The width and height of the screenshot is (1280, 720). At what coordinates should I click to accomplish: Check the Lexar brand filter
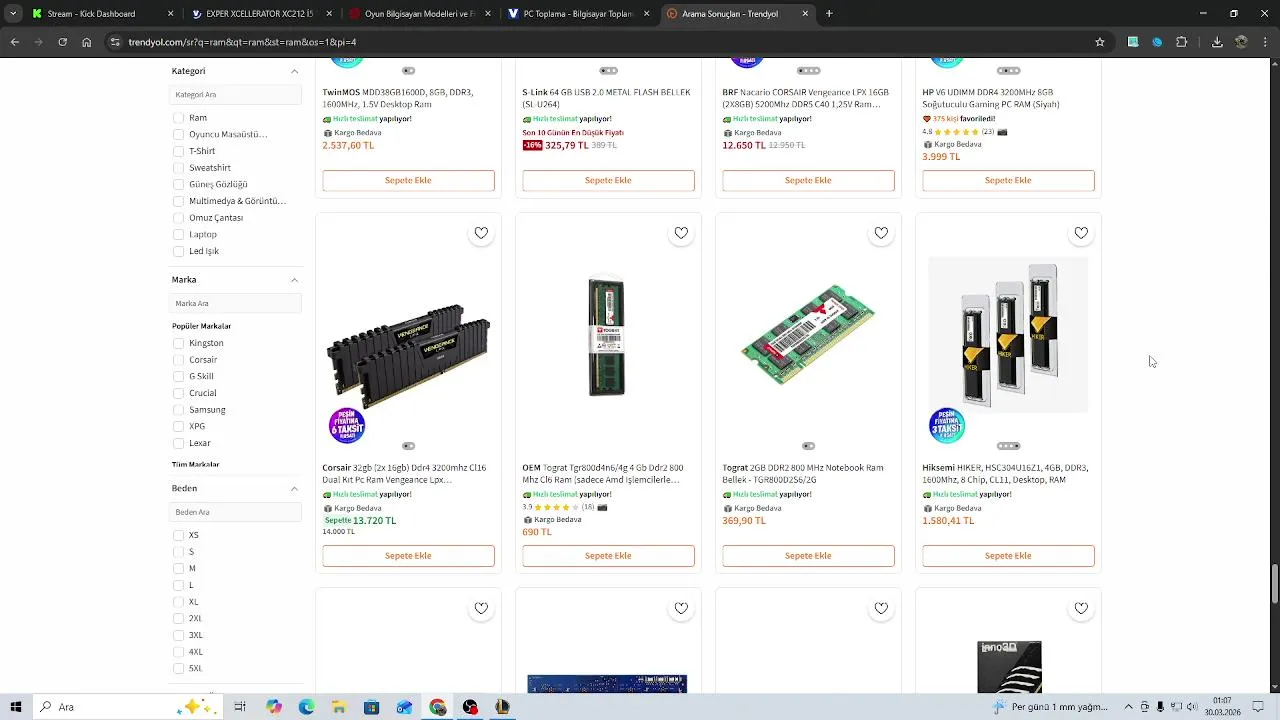(178, 443)
